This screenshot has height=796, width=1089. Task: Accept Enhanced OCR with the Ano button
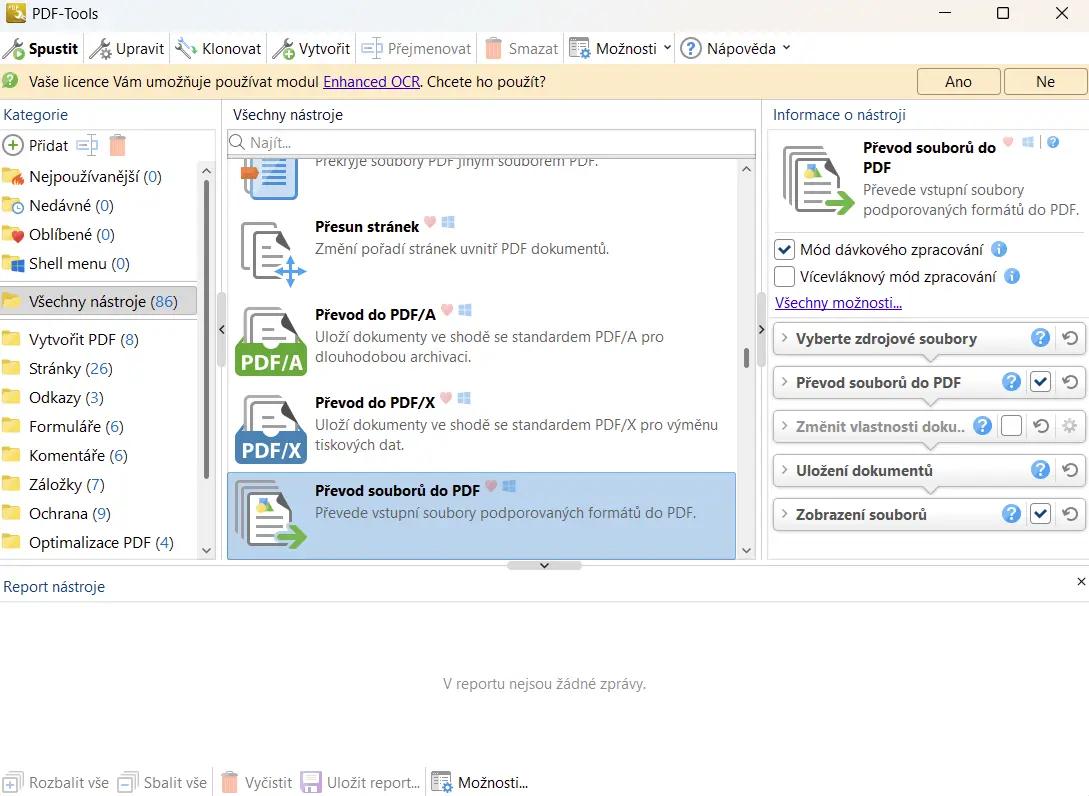(958, 81)
